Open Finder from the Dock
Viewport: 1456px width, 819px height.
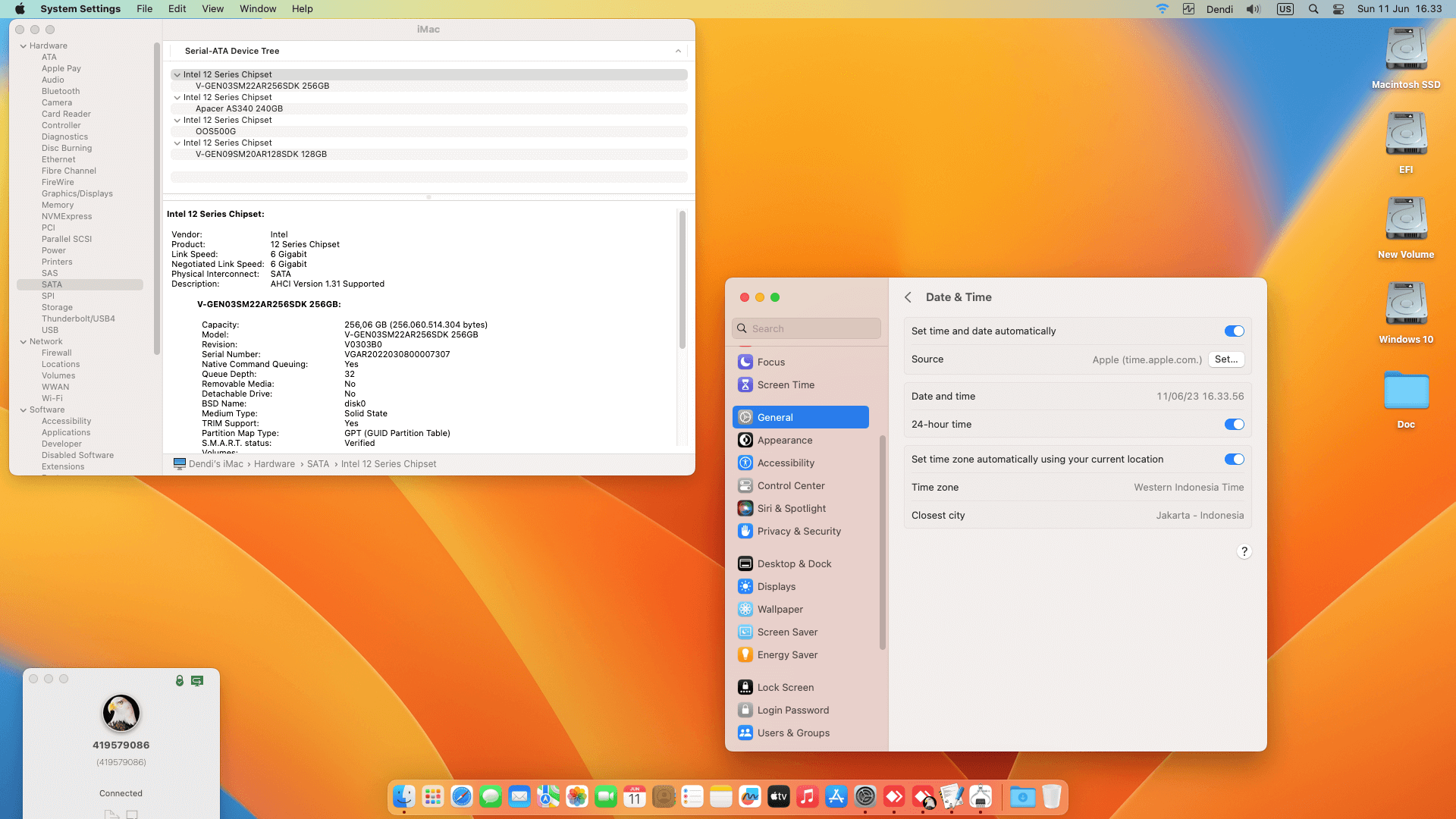click(404, 797)
